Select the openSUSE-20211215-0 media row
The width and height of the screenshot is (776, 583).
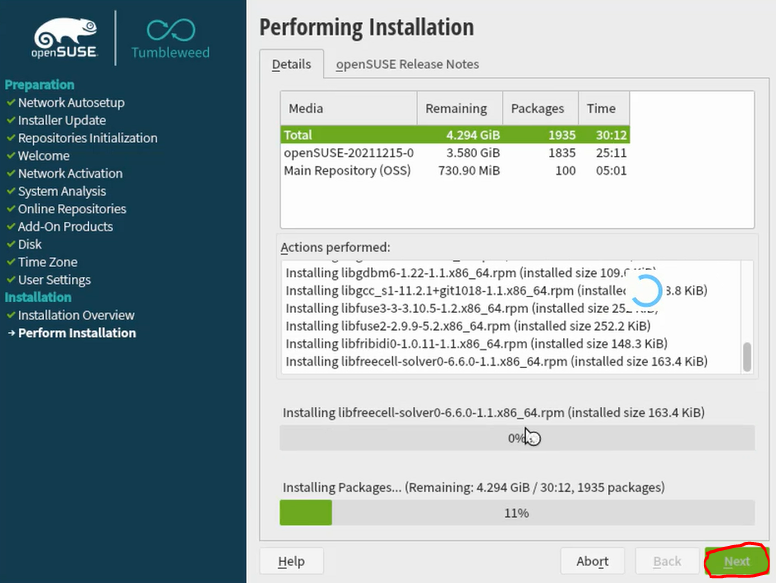coord(455,153)
